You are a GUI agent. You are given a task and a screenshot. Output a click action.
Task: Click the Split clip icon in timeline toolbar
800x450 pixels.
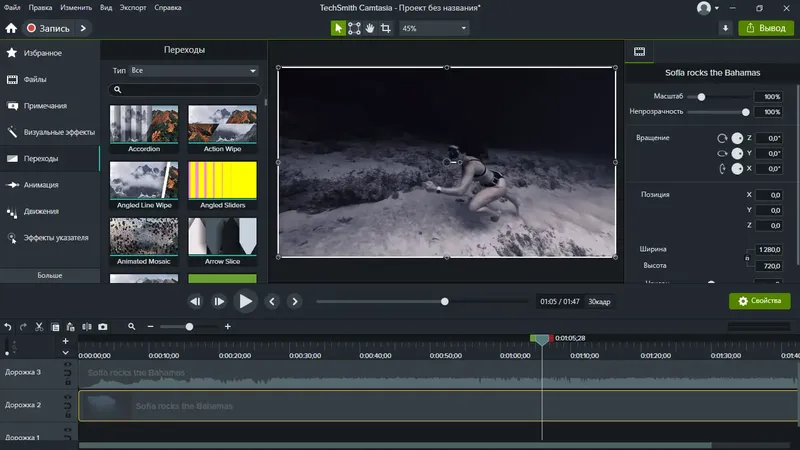point(87,326)
